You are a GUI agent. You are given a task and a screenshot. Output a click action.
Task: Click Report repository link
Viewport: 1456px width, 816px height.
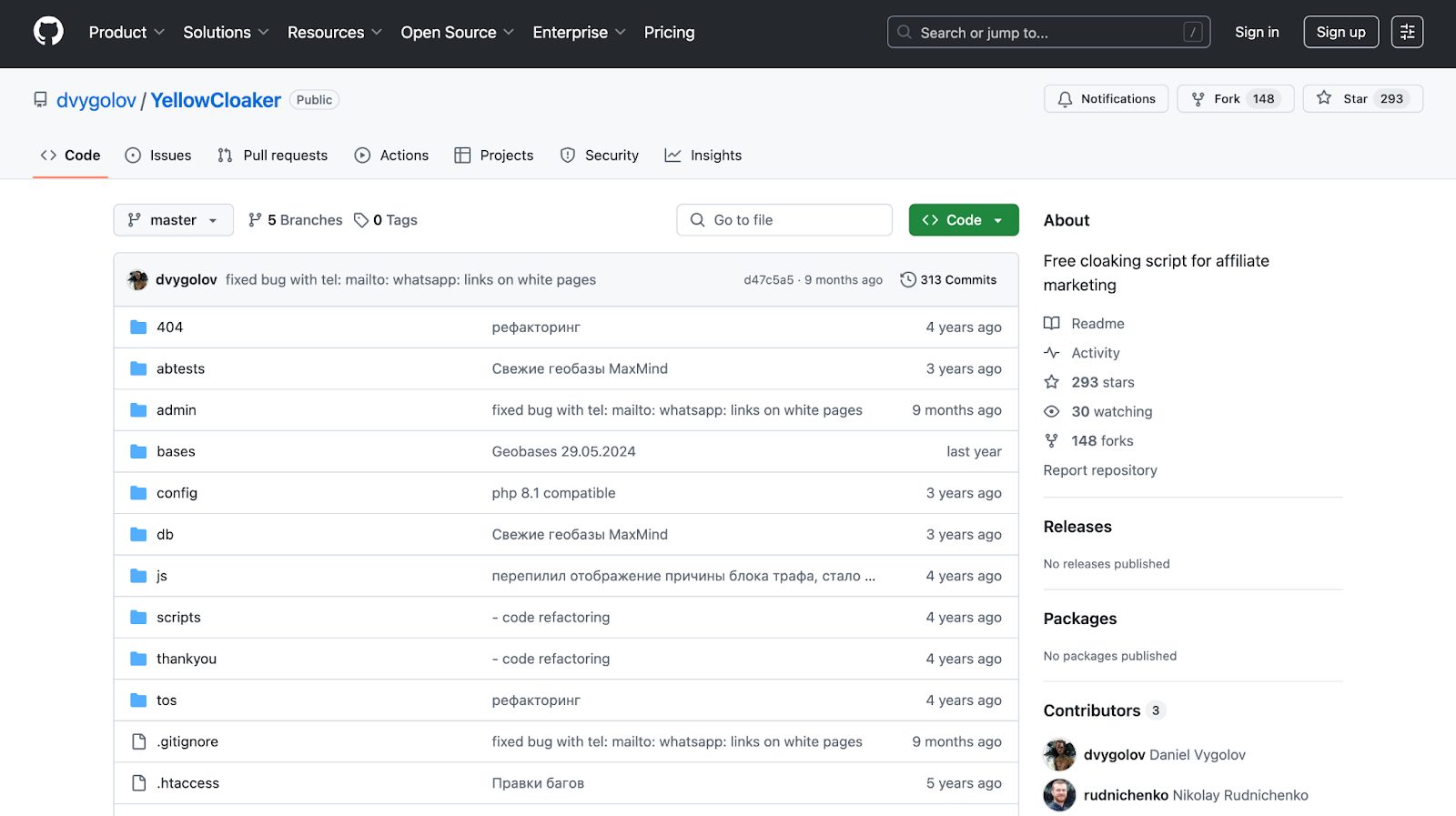1100,470
